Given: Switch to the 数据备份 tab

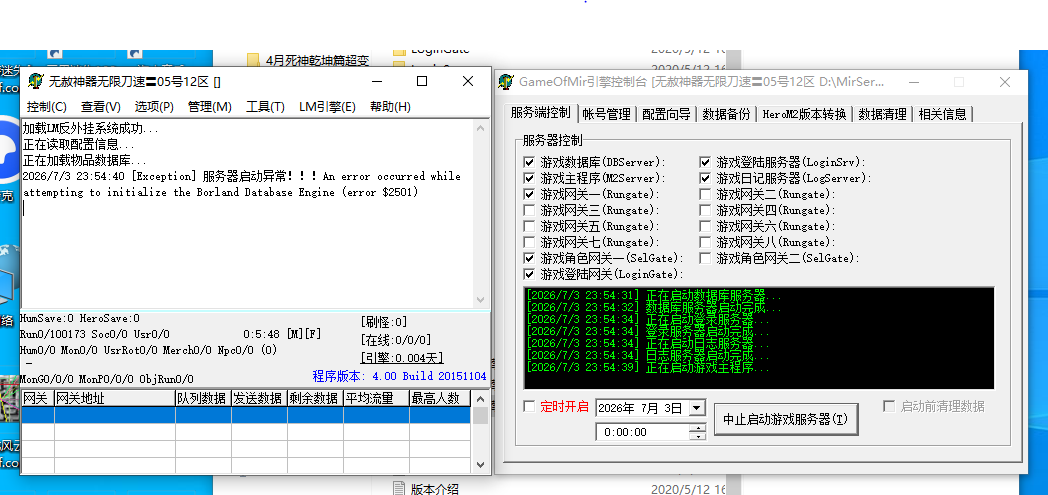Looking at the screenshot, I should 727,114.
